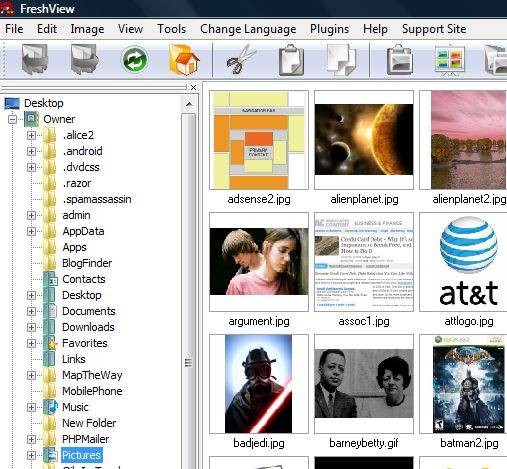The height and width of the screenshot is (469, 507).
Task: Click the tree scrollbar up arrow
Action: coord(189,104)
